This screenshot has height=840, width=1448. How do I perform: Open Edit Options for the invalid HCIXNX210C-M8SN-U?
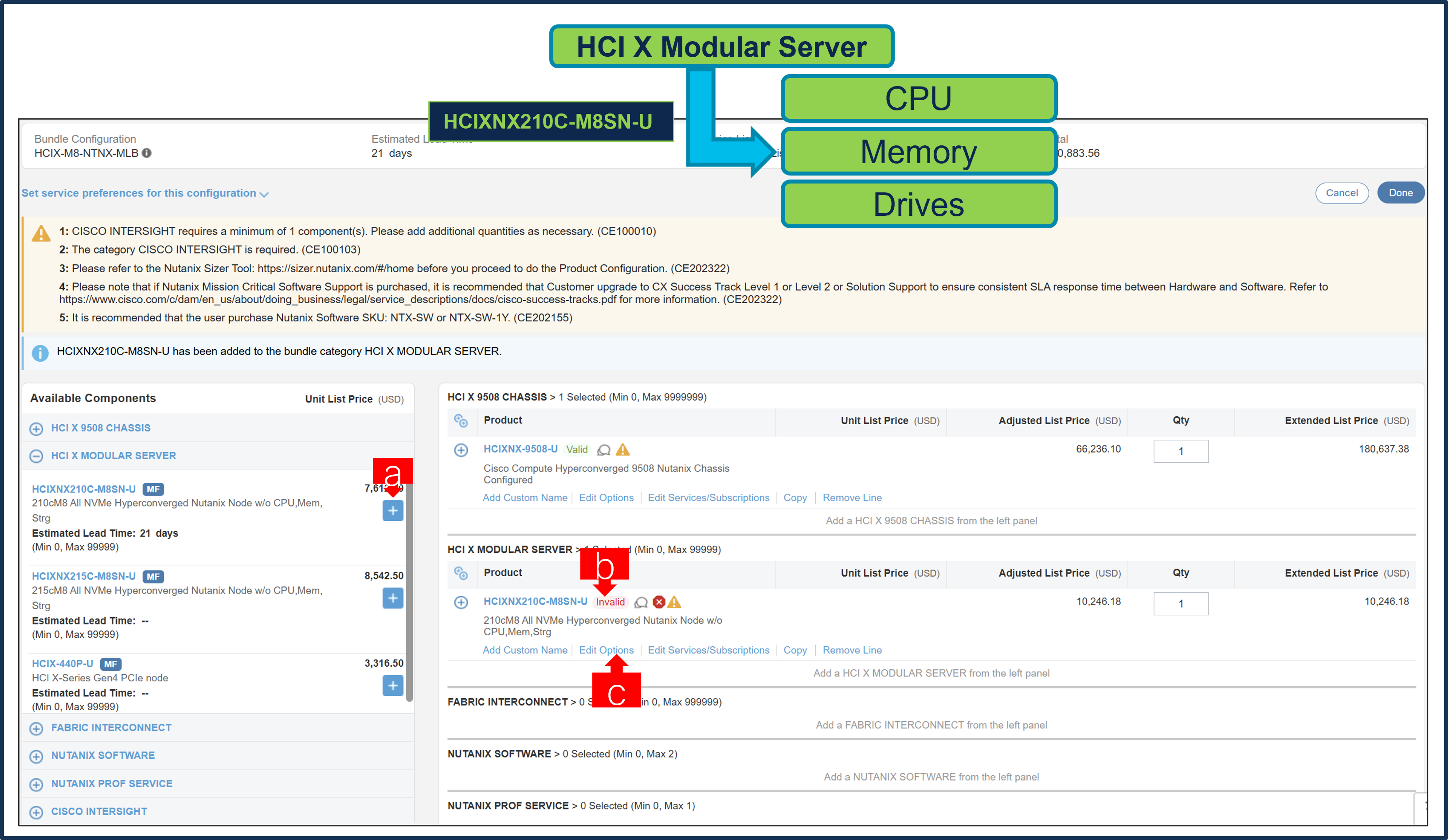pos(606,650)
